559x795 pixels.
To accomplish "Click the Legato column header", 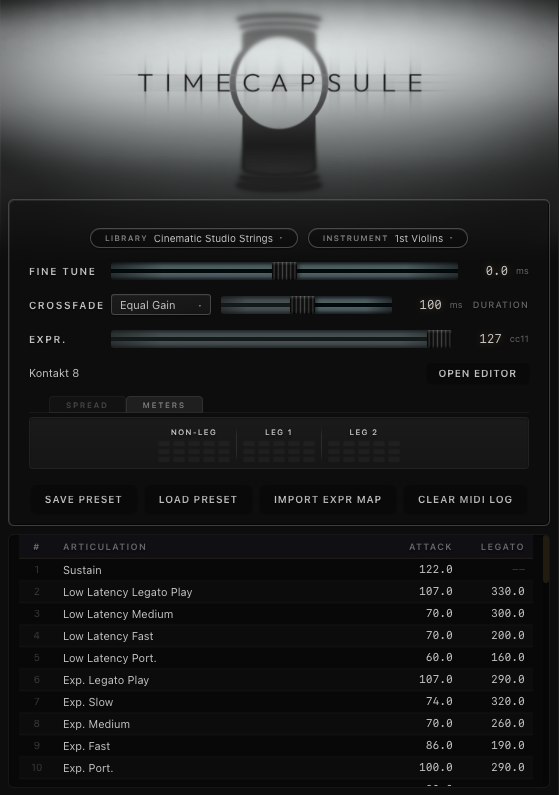I will [502, 547].
